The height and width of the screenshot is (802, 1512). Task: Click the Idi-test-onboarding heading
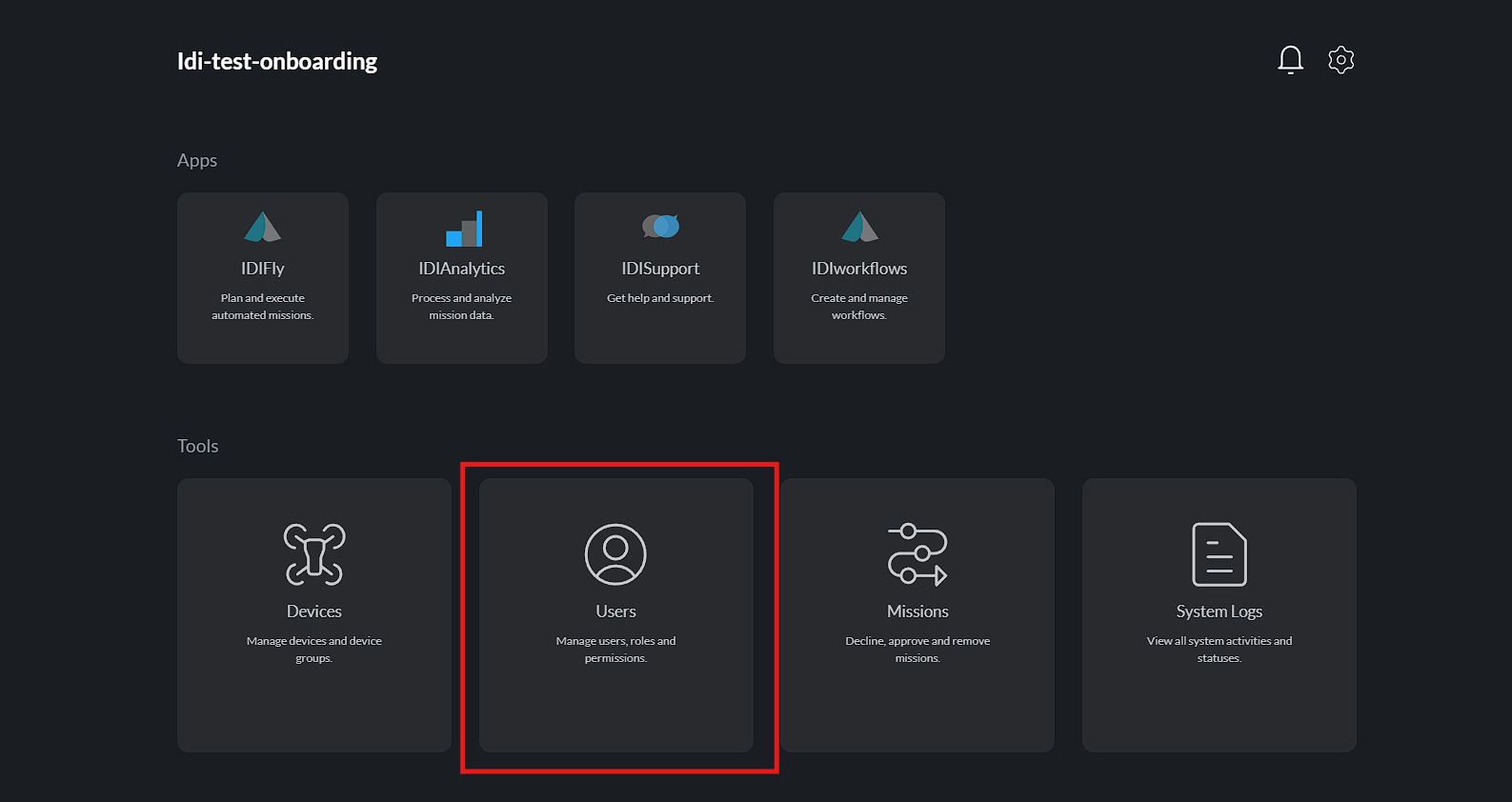(277, 62)
